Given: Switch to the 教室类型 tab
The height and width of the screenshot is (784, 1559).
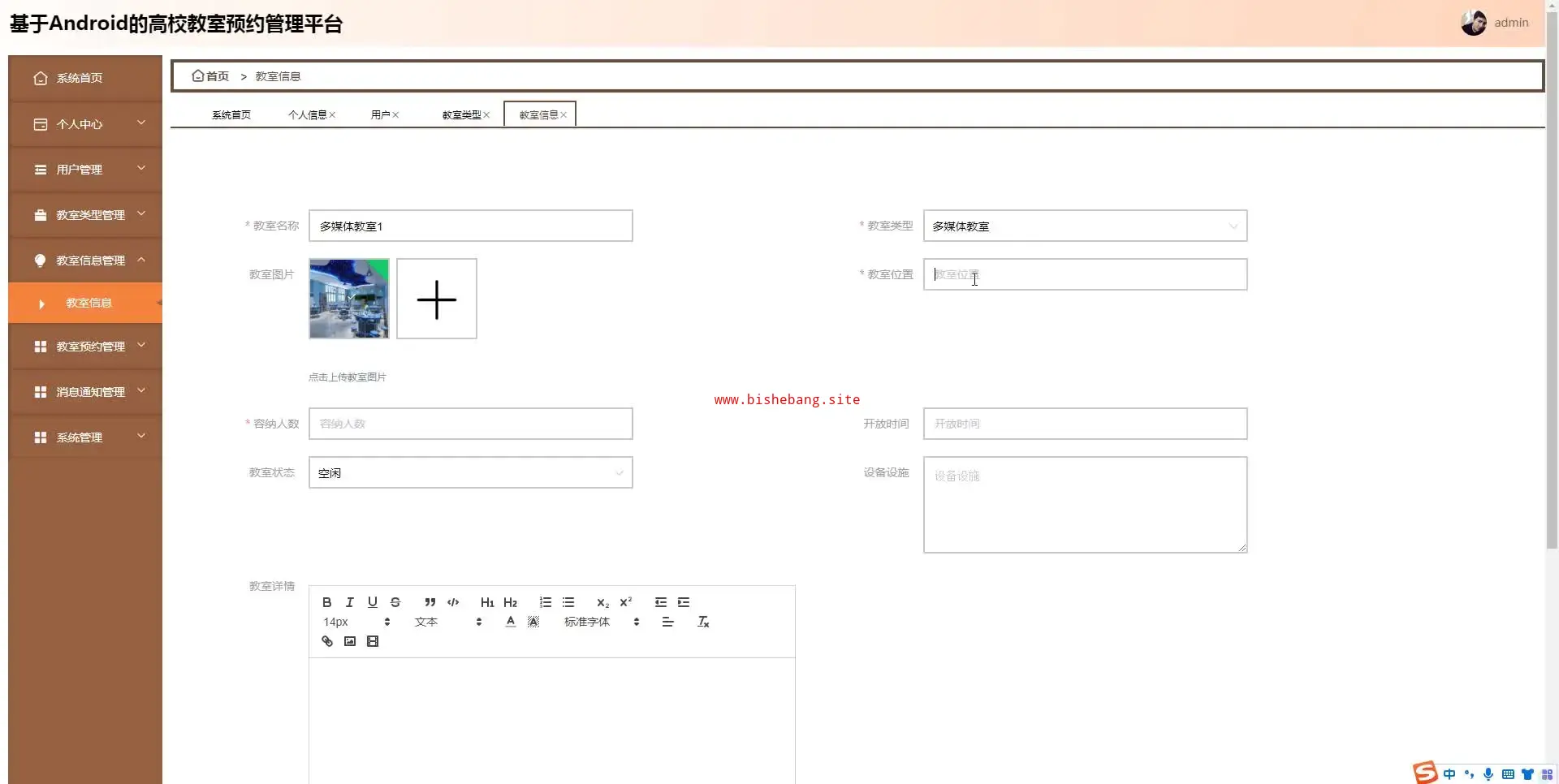Looking at the screenshot, I should pyautogui.click(x=461, y=114).
